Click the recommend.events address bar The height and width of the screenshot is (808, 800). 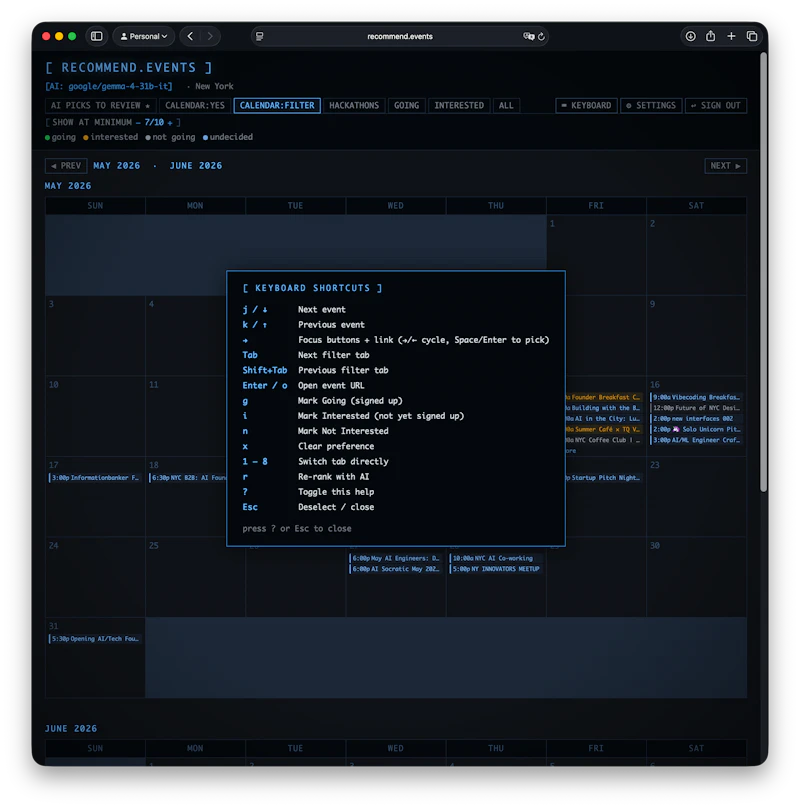(399, 36)
